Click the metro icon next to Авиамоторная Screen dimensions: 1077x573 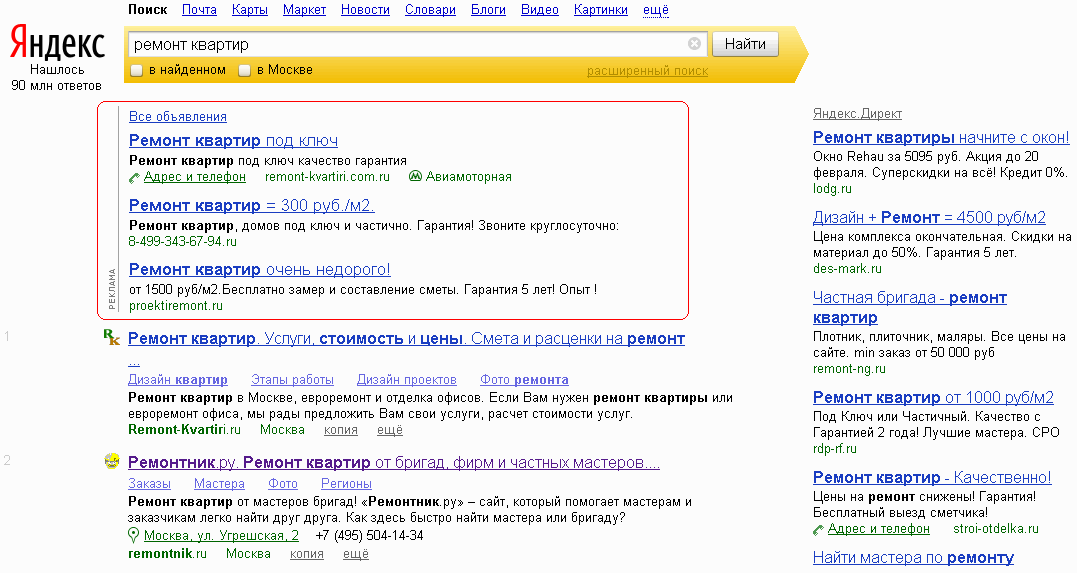pyautogui.click(x=415, y=177)
